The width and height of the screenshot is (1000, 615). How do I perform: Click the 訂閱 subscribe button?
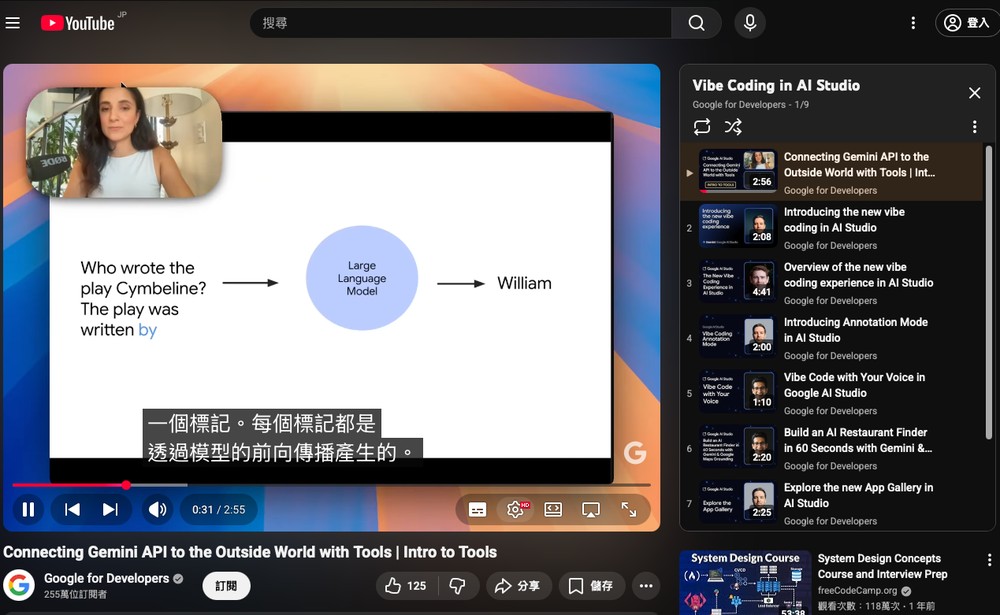[226, 586]
